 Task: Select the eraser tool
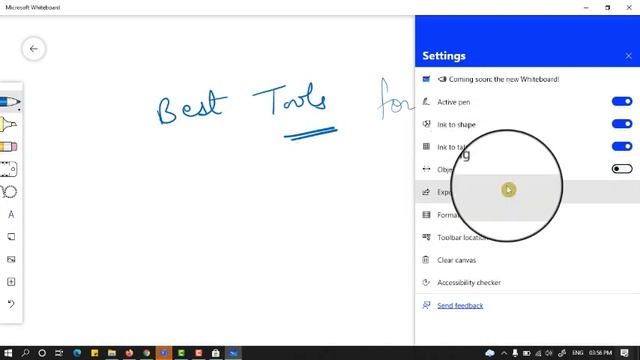tap(9, 147)
